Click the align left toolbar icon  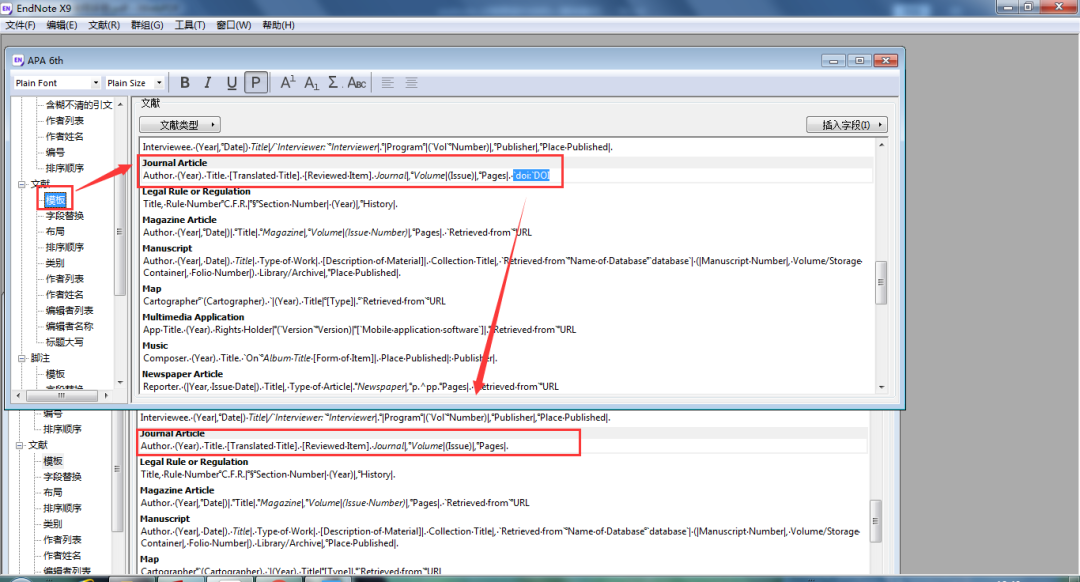click(388, 83)
